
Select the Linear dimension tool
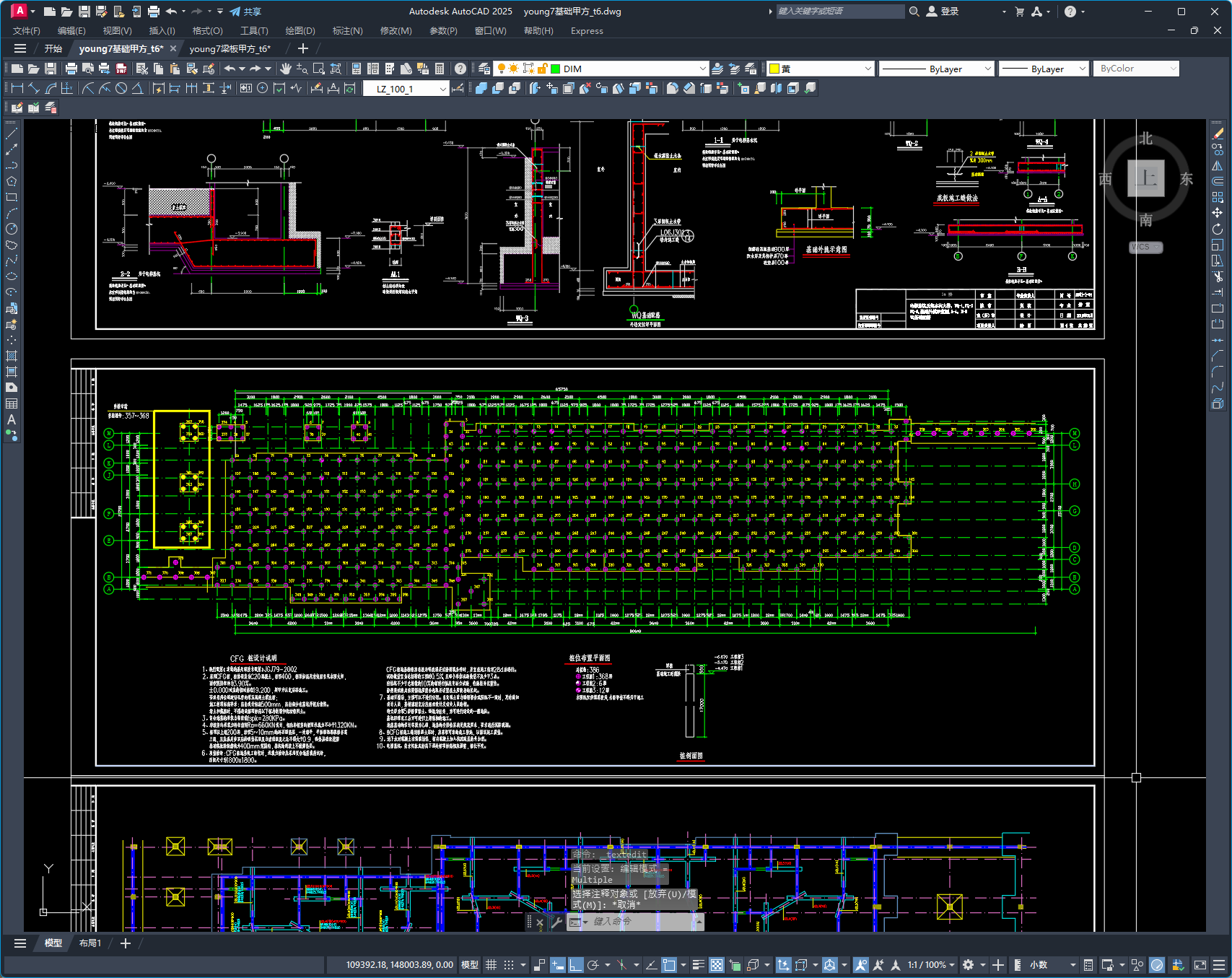pos(17,88)
